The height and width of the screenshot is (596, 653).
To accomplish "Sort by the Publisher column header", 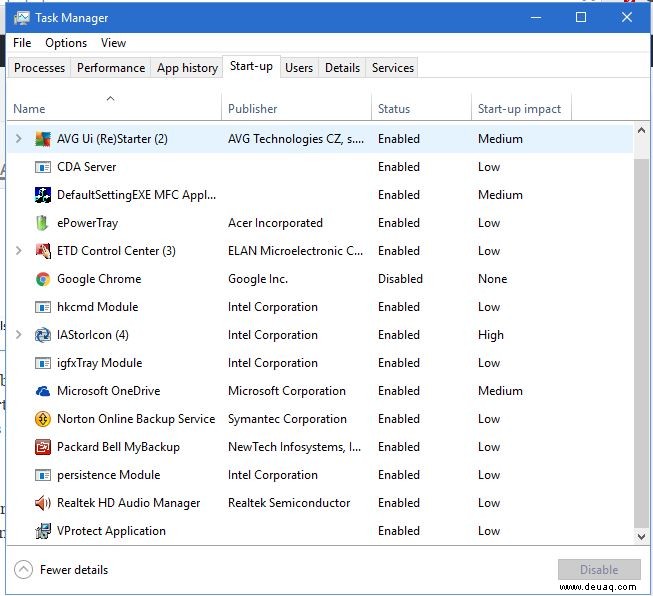I will point(296,109).
